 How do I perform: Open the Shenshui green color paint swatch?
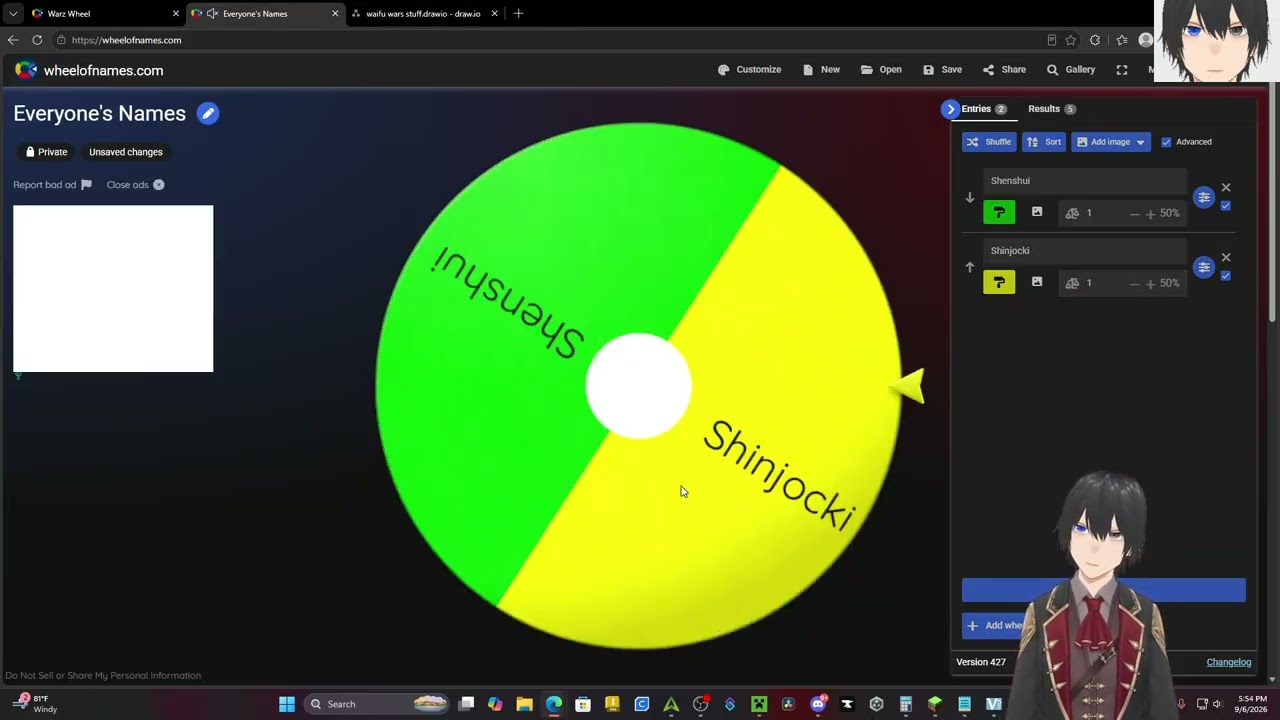coord(999,212)
